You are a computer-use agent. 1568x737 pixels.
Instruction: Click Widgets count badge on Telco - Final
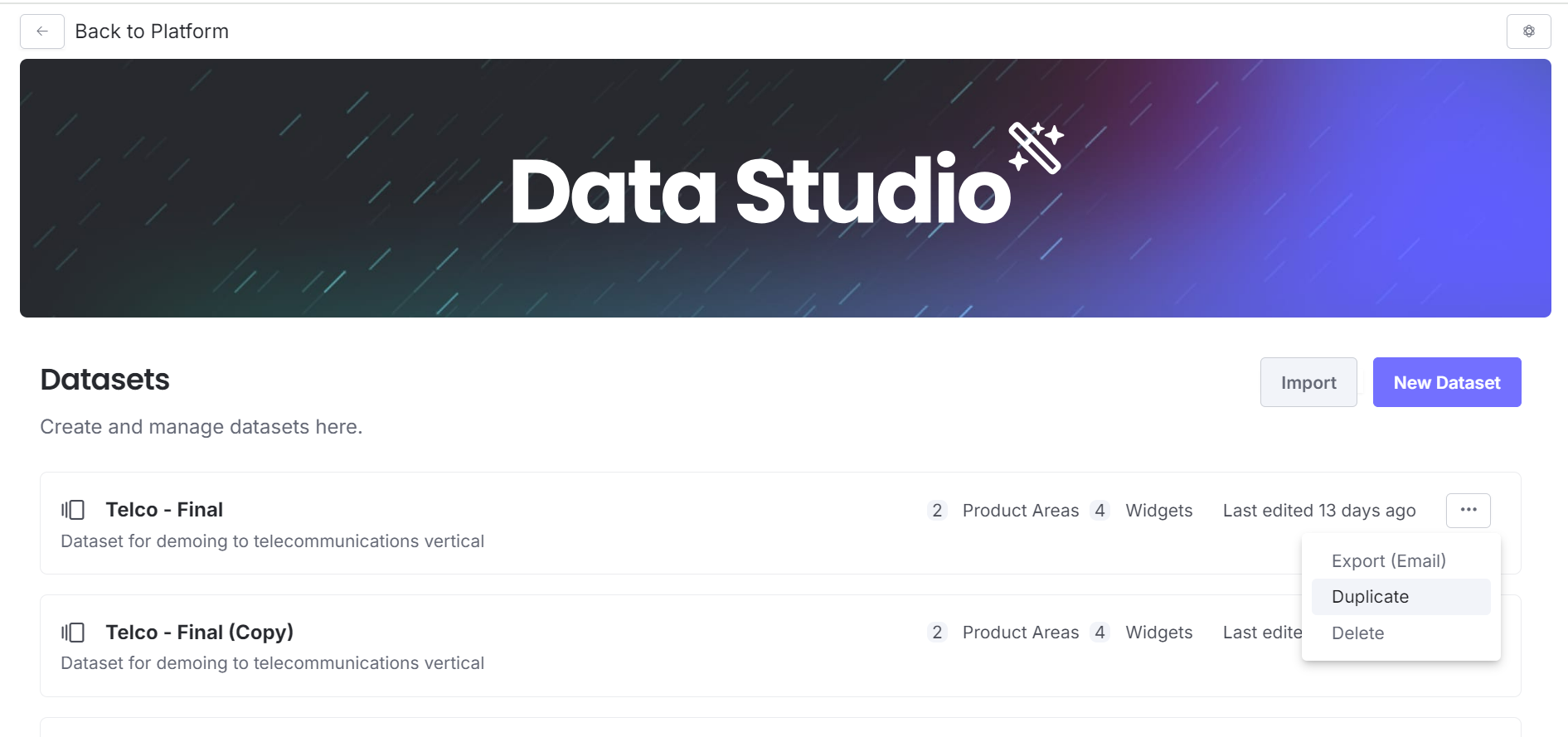1100,511
